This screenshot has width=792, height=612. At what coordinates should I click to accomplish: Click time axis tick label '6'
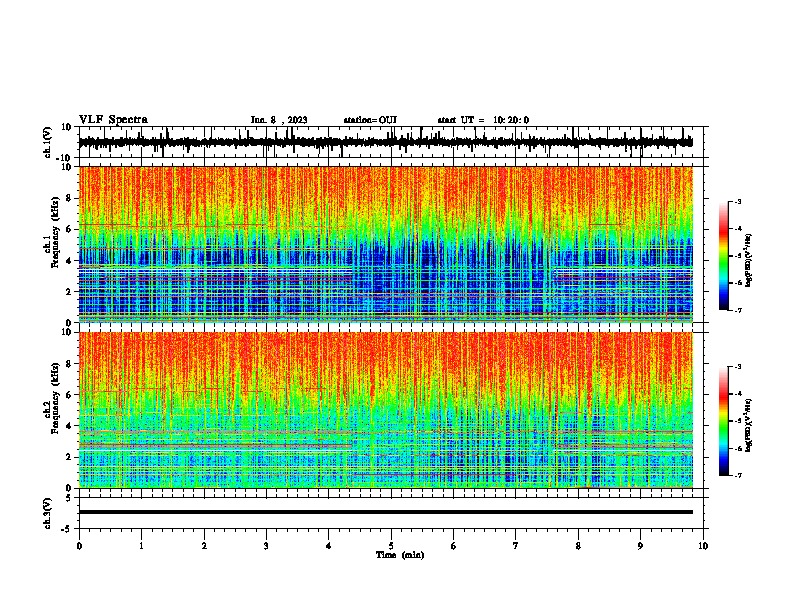point(454,546)
